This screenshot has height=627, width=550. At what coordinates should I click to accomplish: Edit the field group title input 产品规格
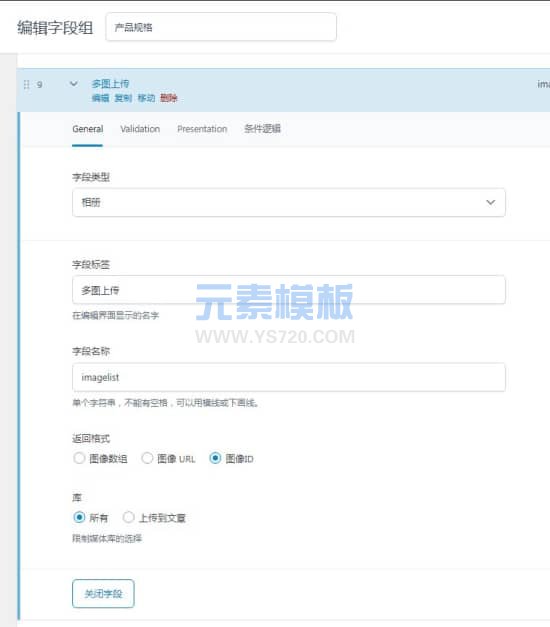pyautogui.click(x=221, y=27)
